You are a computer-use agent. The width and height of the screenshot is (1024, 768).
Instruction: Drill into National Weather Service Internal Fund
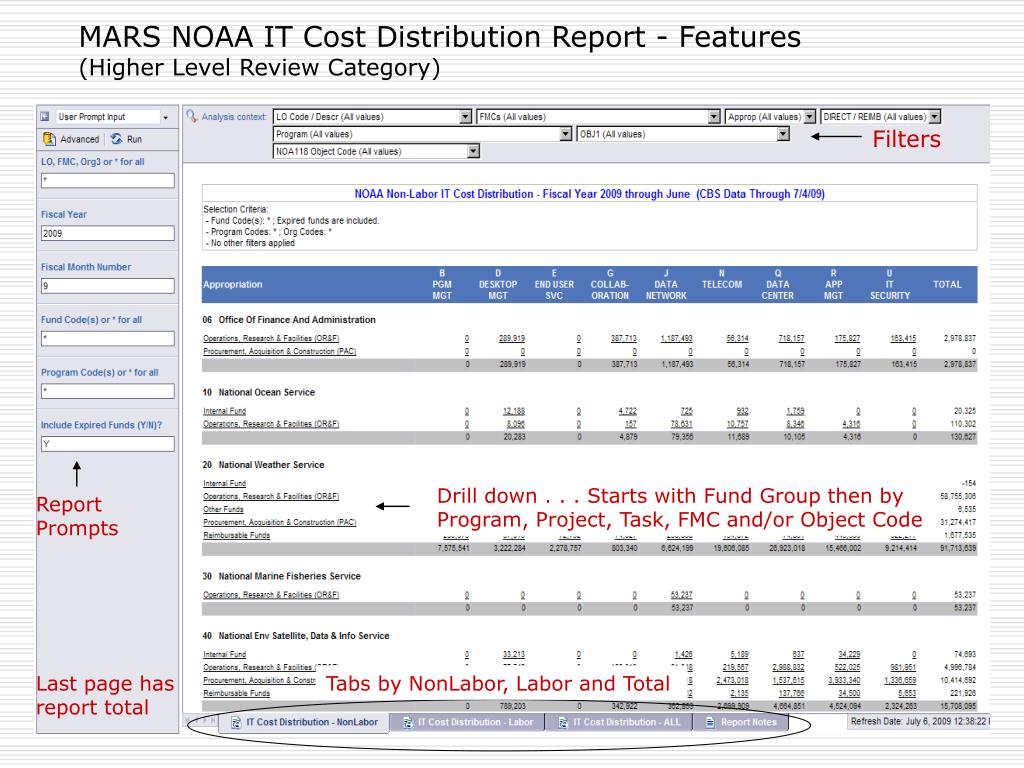click(225, 483)
